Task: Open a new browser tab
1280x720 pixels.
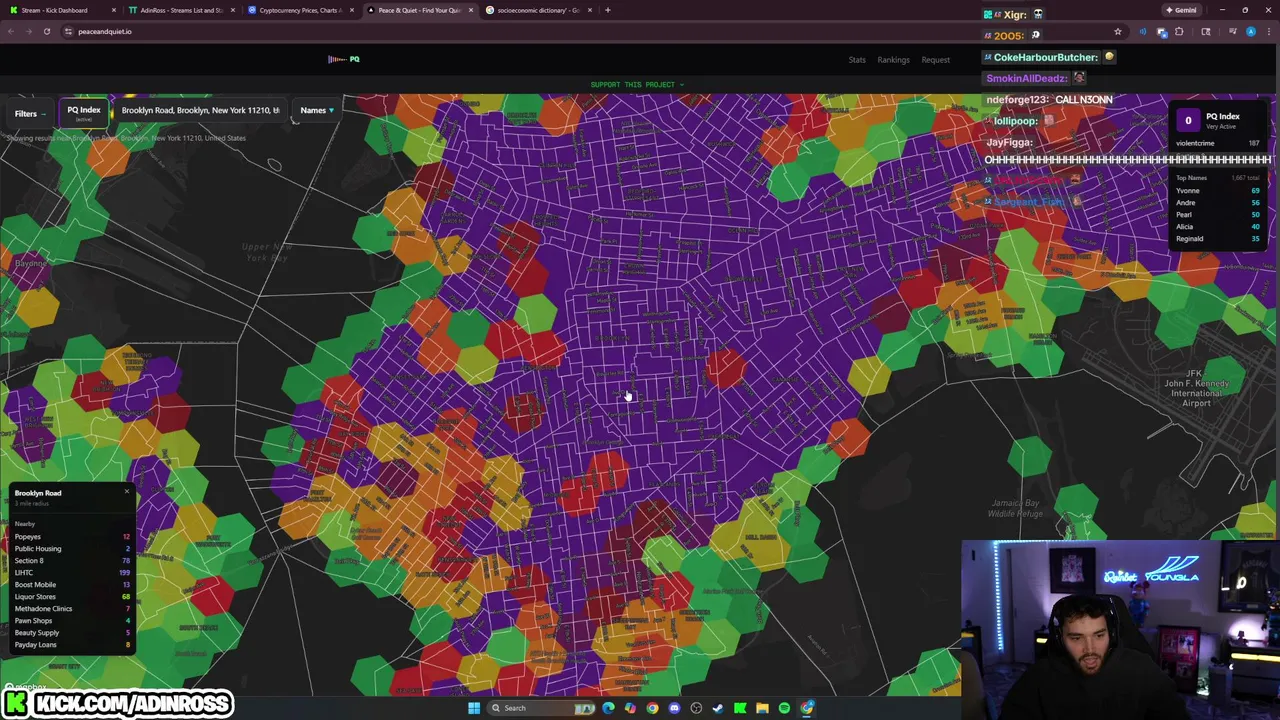Action: 608,10
